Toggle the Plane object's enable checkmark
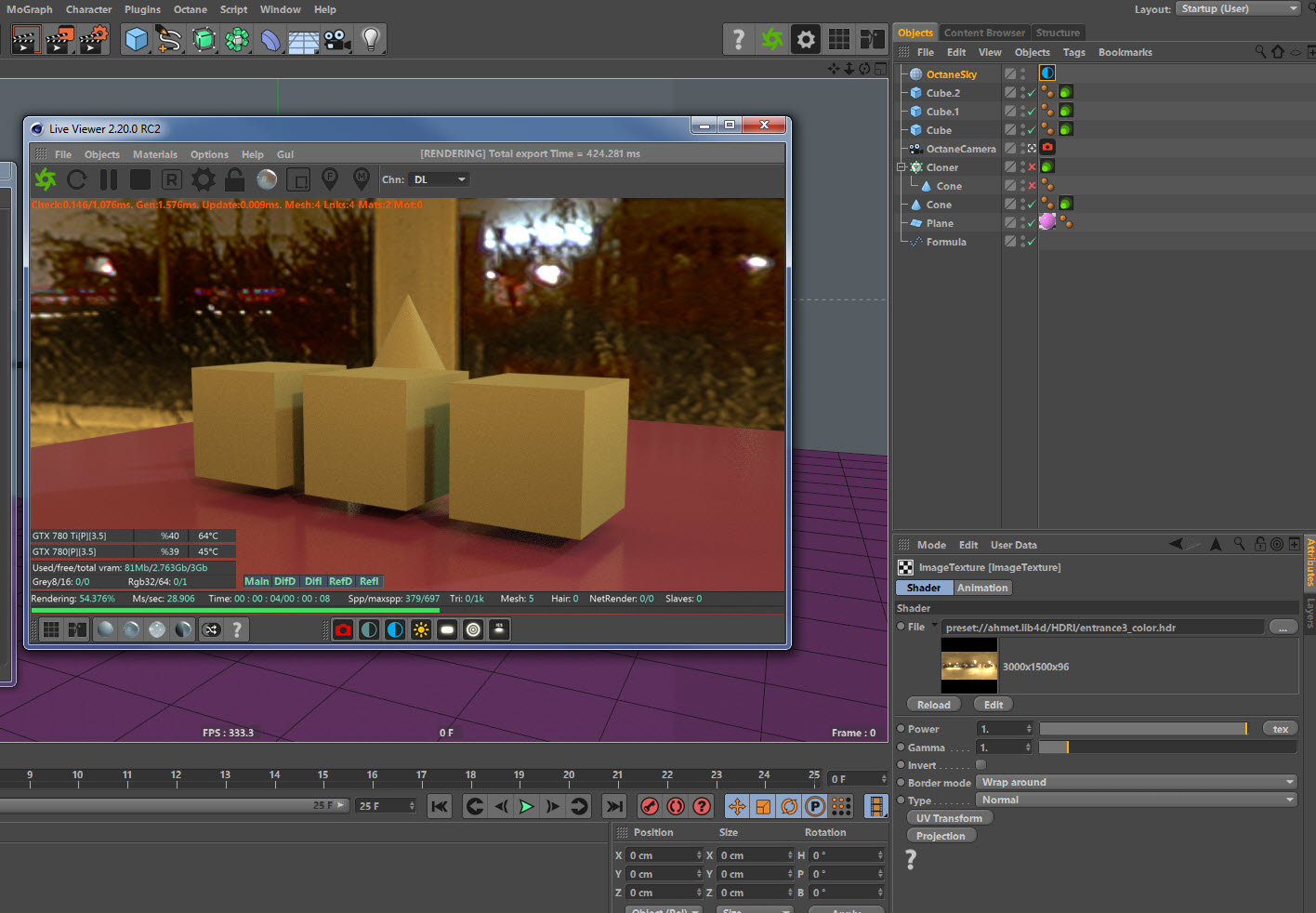This screenshot has width=1316, height=913. point(1032,223)
